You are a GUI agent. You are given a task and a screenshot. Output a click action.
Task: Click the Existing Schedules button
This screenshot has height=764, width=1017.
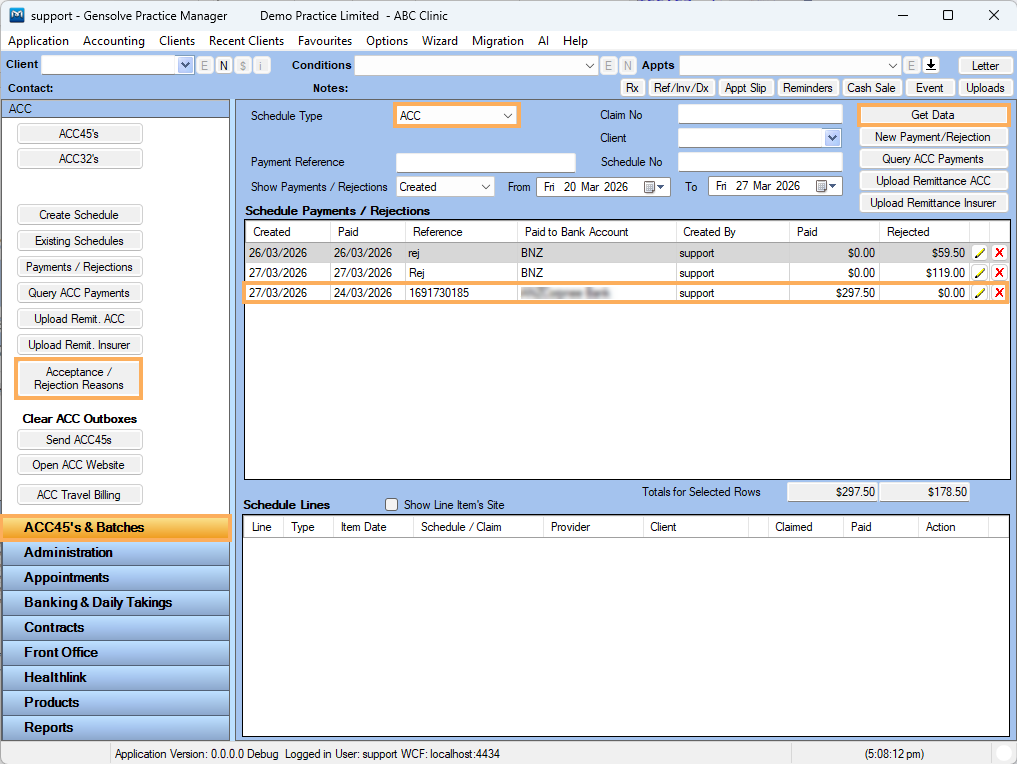79,241
